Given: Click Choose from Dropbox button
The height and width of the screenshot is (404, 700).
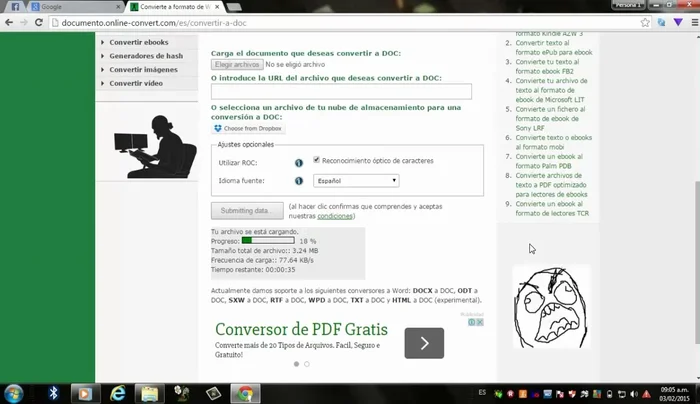Looking at the screenshot, I should [248, 129].
